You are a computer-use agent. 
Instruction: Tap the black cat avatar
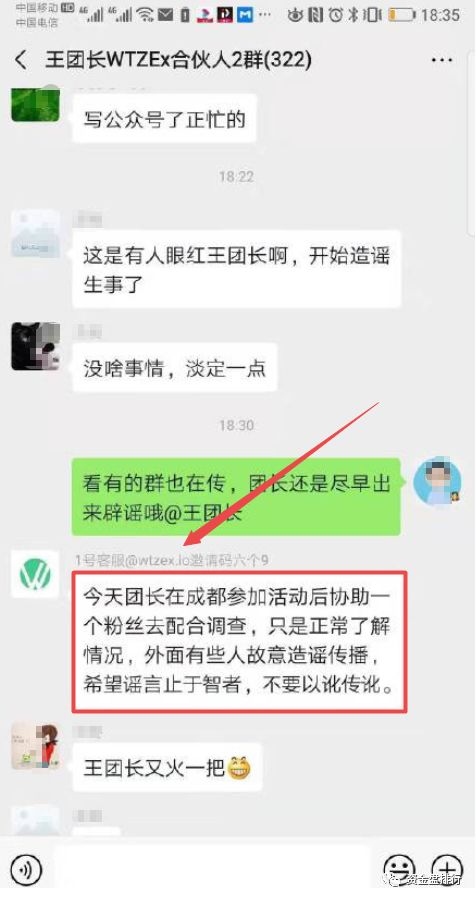(35, 346)
